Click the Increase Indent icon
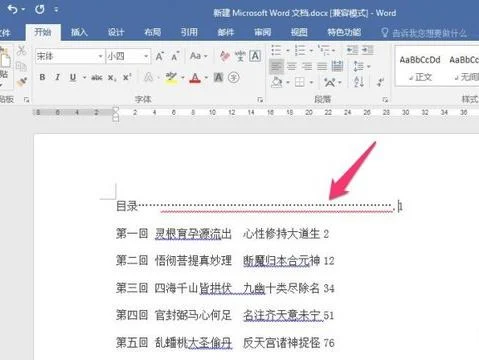This screenshot has height=360, width=479. click(x=368, y=50)
